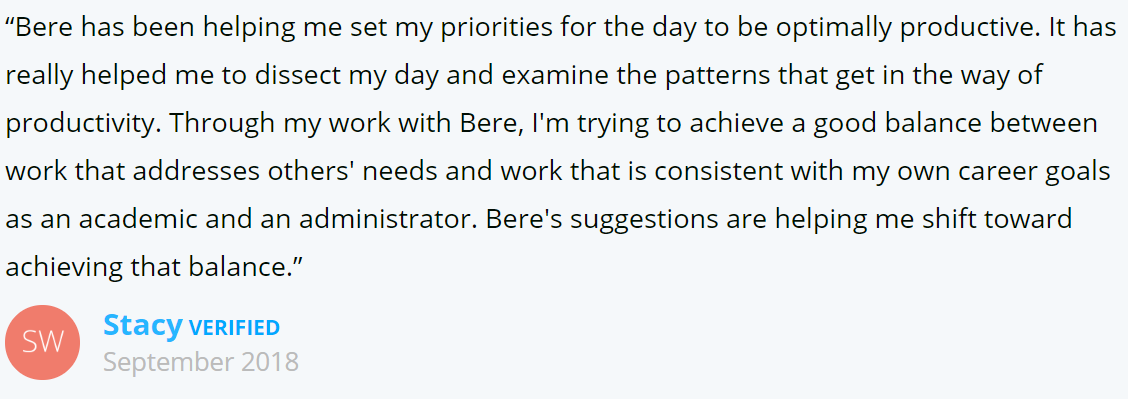Click the phrase "good balance between"
1128x399 pixels.
click(x=955, y=123)
